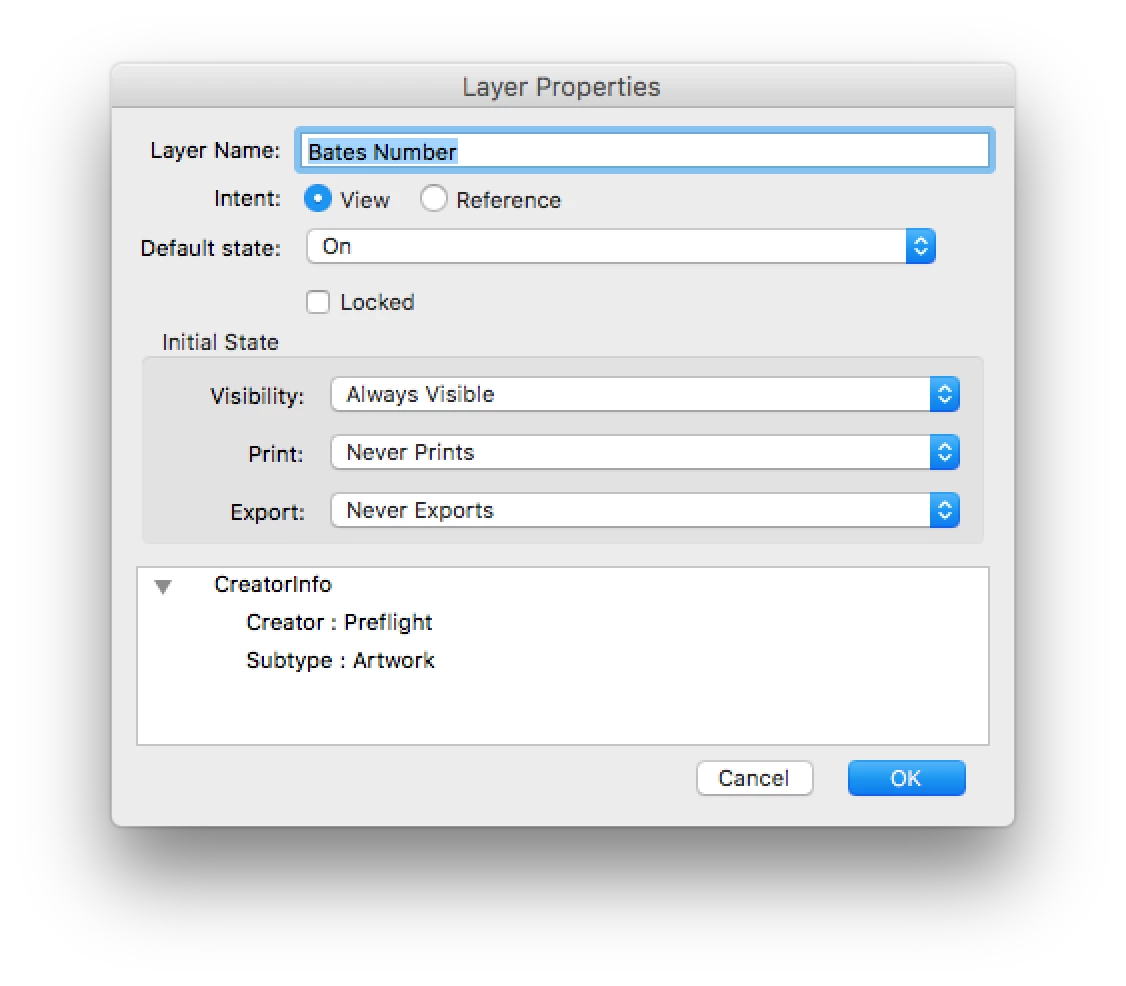Open the Visibility dropdown showing Always Visible
1126x986 pixels.
pyautogui.click(x=645, y=395)
